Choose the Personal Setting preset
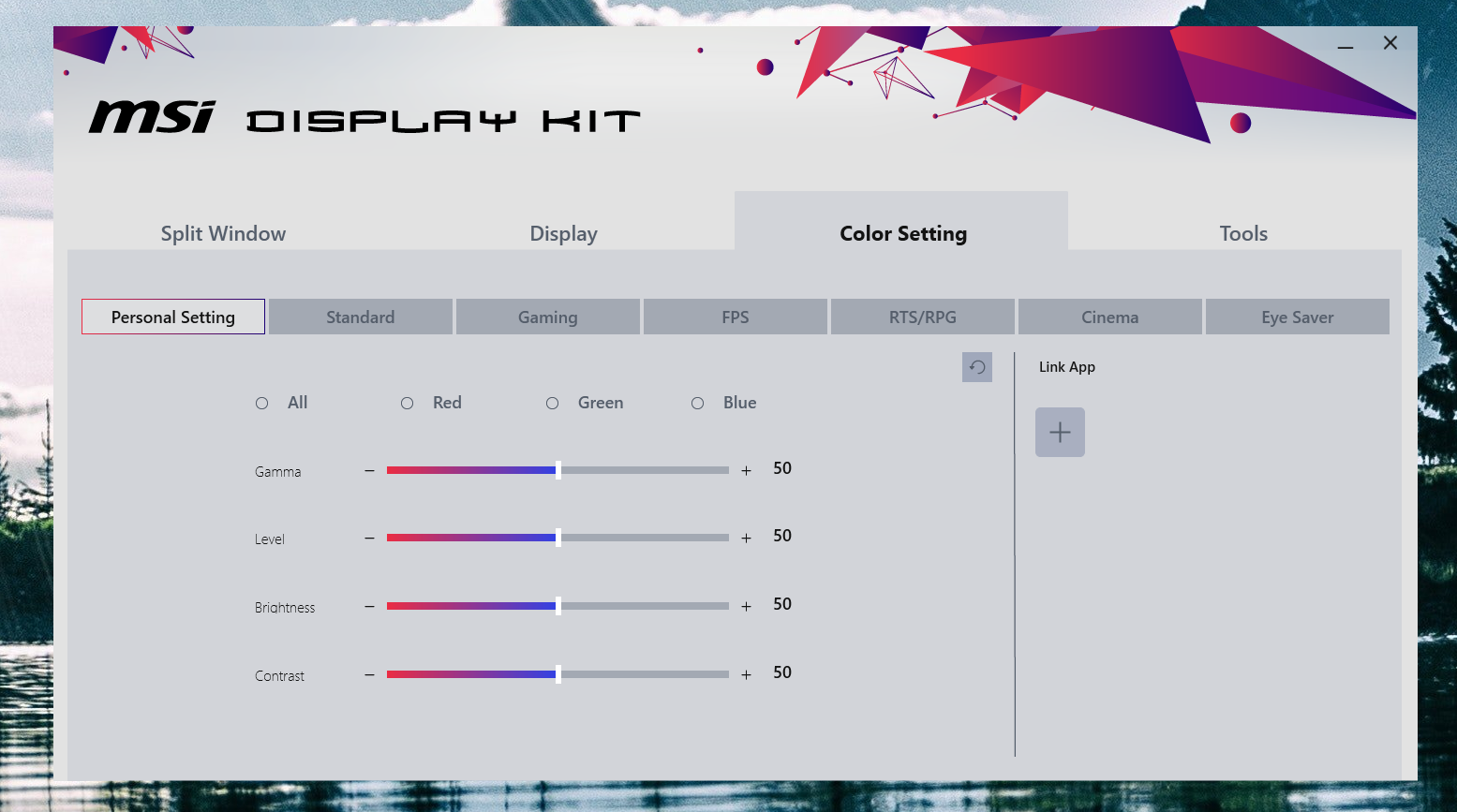This screenshot has height=812, width=1457. (173, 317)
